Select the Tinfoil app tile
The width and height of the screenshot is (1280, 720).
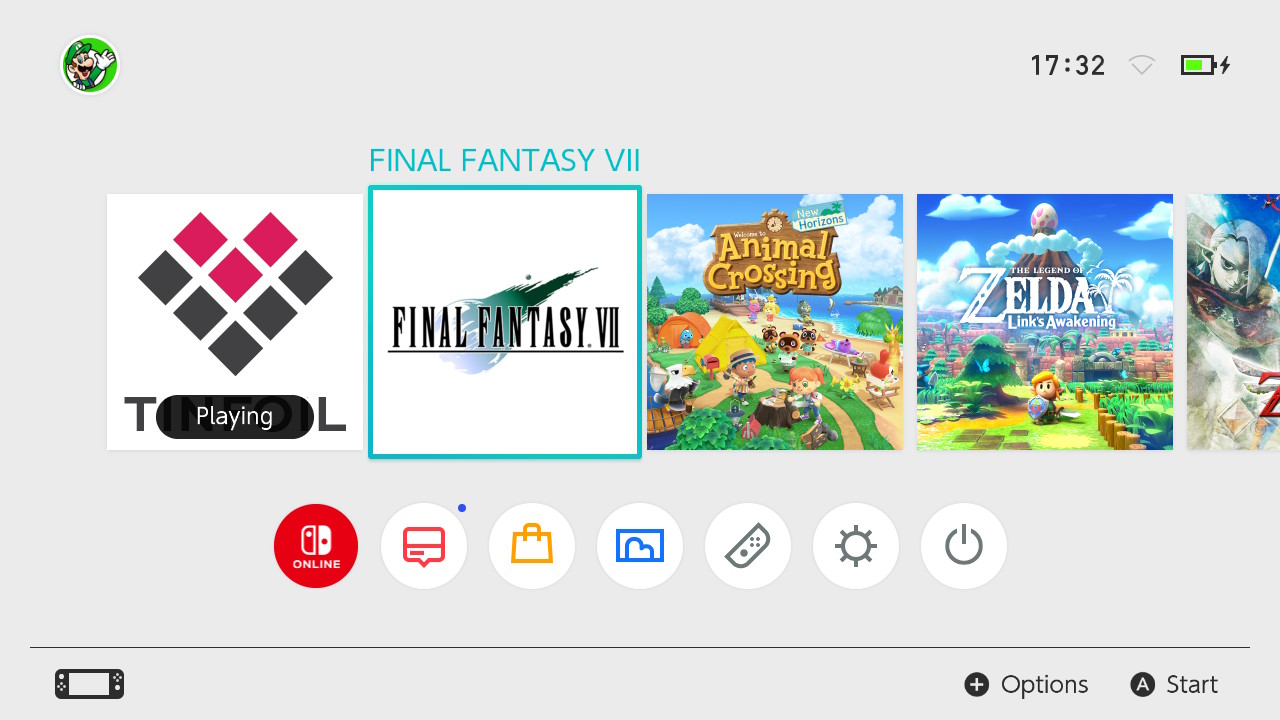(x=235, y=322)
